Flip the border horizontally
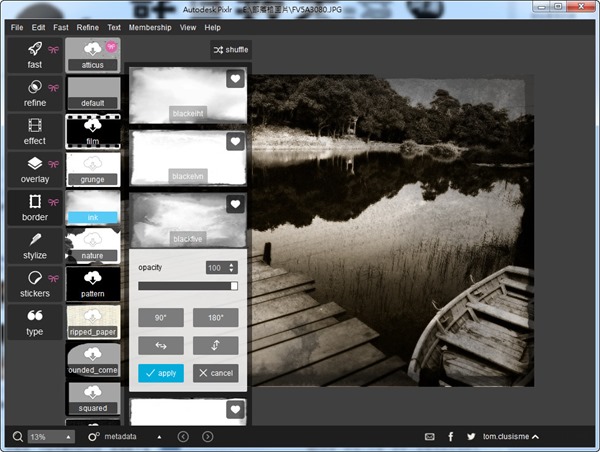600x452 pixels. pyautogui.click(x=160, y=345)
